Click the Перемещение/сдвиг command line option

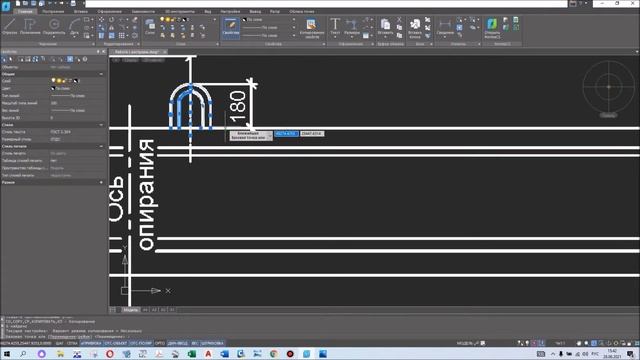click(69, 337)
